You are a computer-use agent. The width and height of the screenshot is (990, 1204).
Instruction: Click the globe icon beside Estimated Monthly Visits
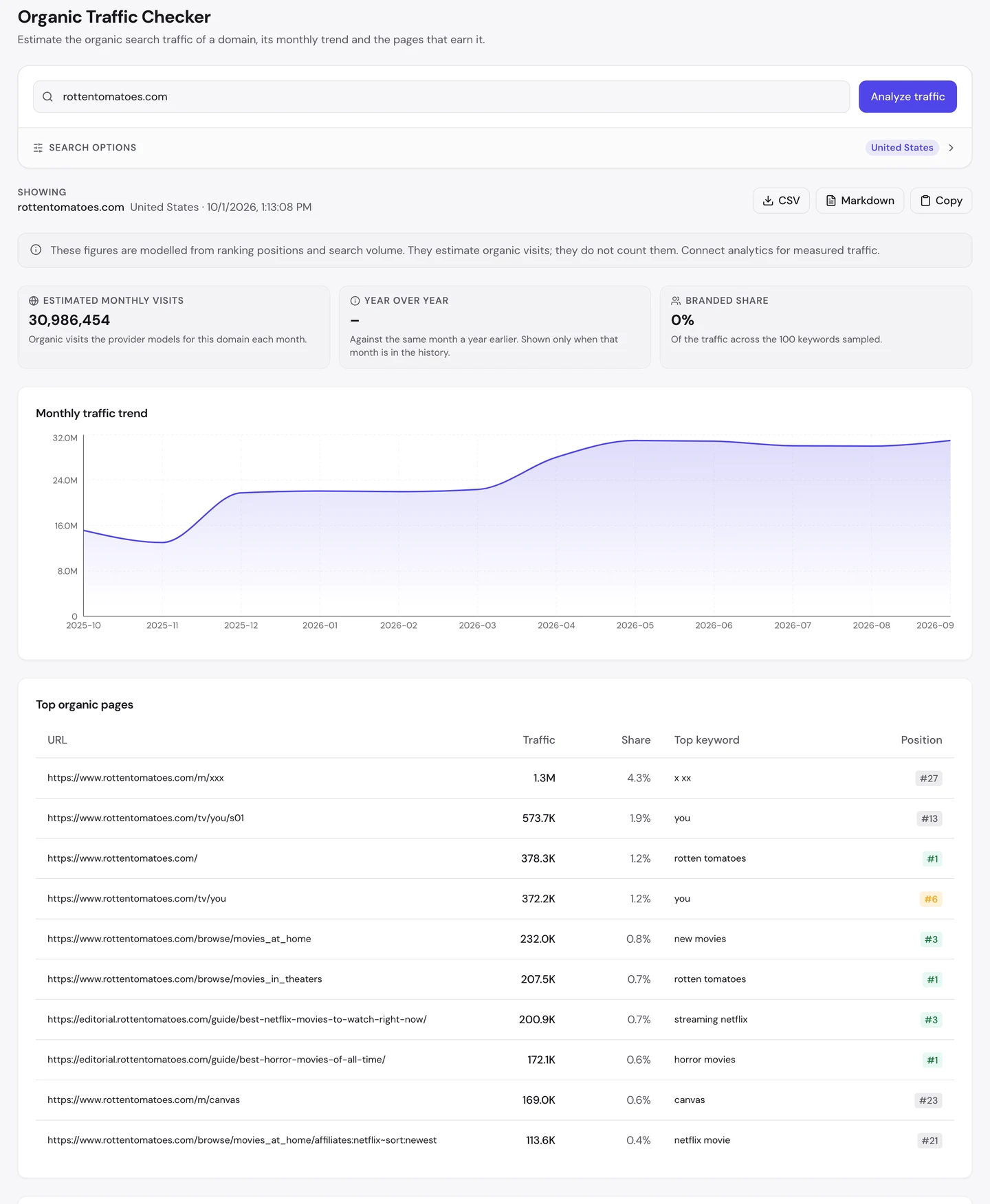[34, 301]
